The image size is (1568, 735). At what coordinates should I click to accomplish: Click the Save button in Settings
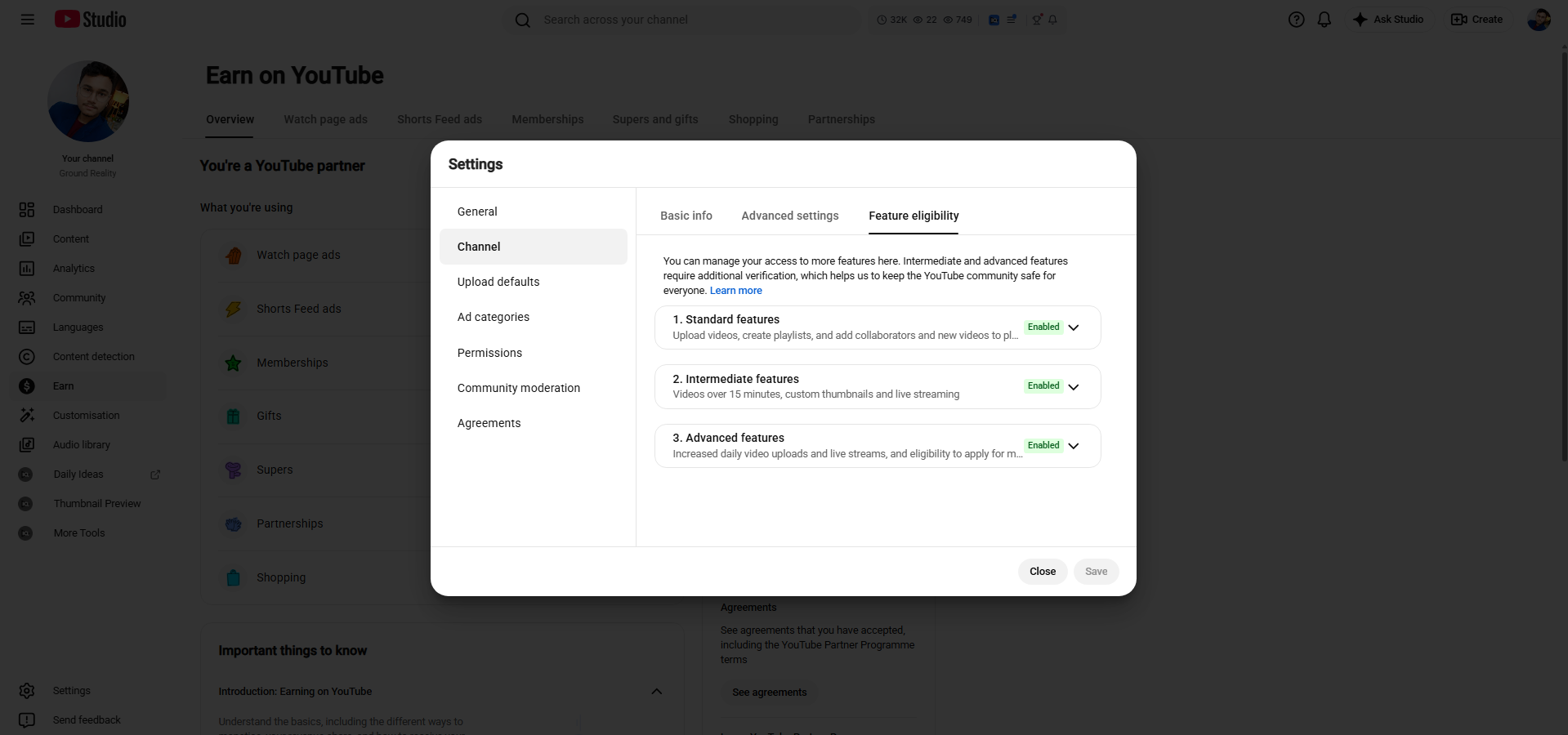1096,572
